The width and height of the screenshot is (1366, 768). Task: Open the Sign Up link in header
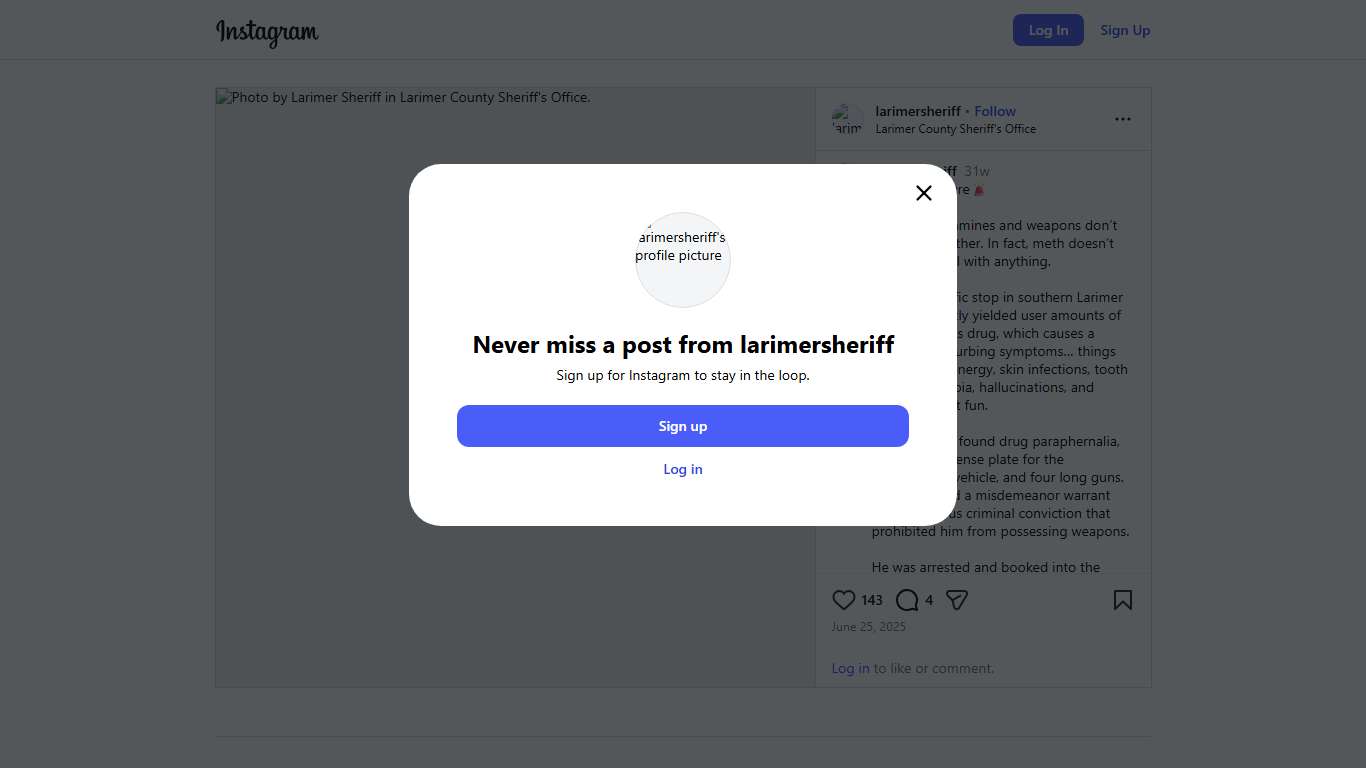[1125, 30]
